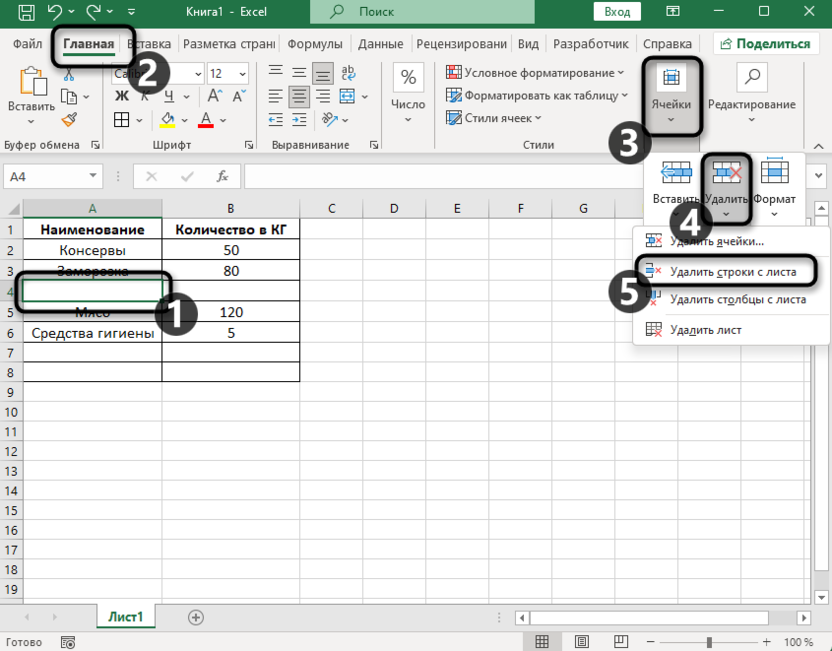
Task: Open the font size 12 dropdown
Action: click(x=242, y=74)
